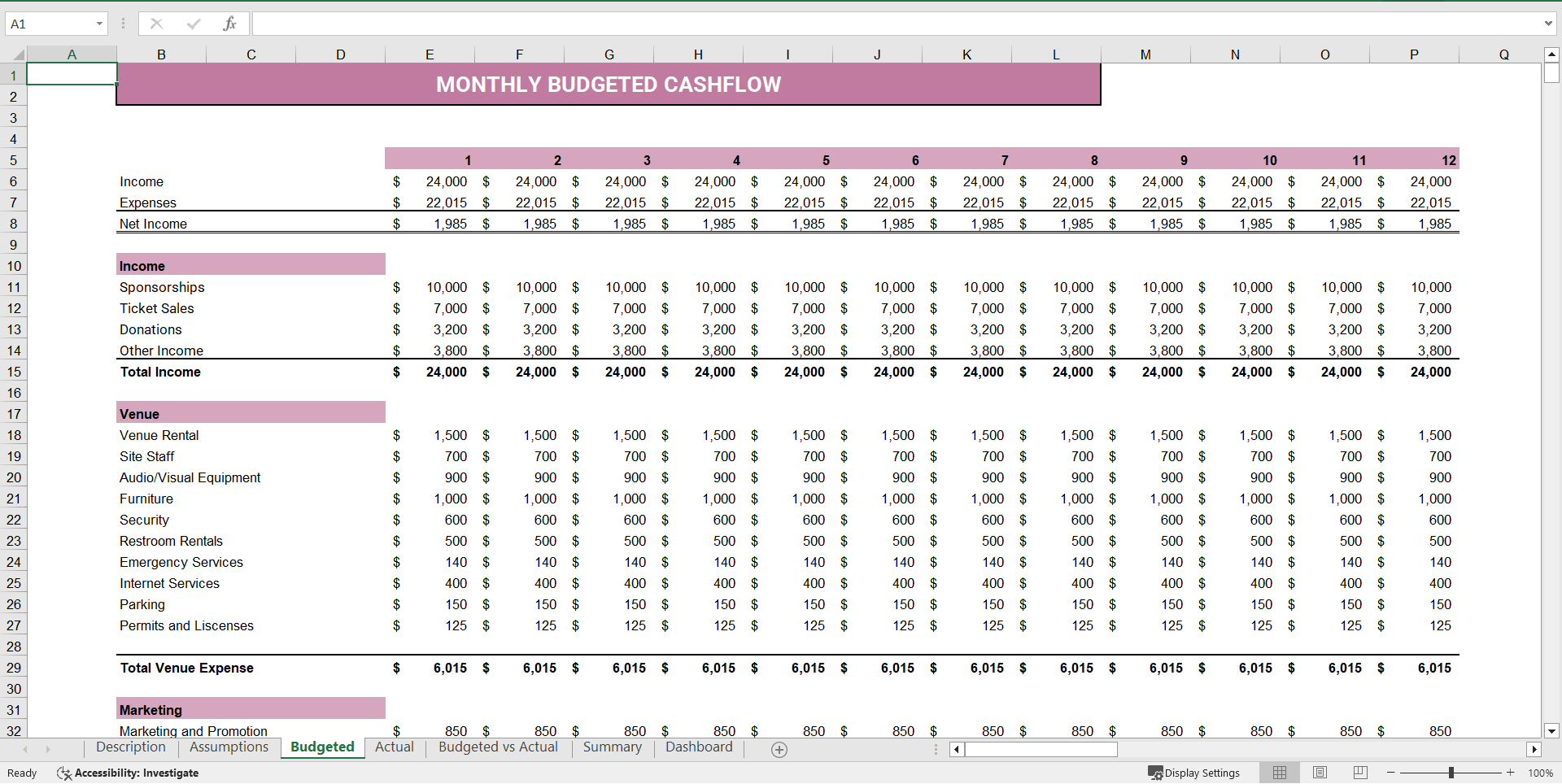Click the horizontal scrollbar thumb

tap(1041, 749)
